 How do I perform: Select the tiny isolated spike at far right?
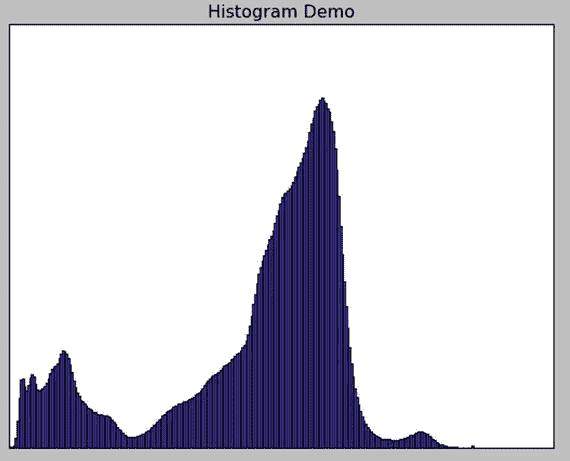473,446
